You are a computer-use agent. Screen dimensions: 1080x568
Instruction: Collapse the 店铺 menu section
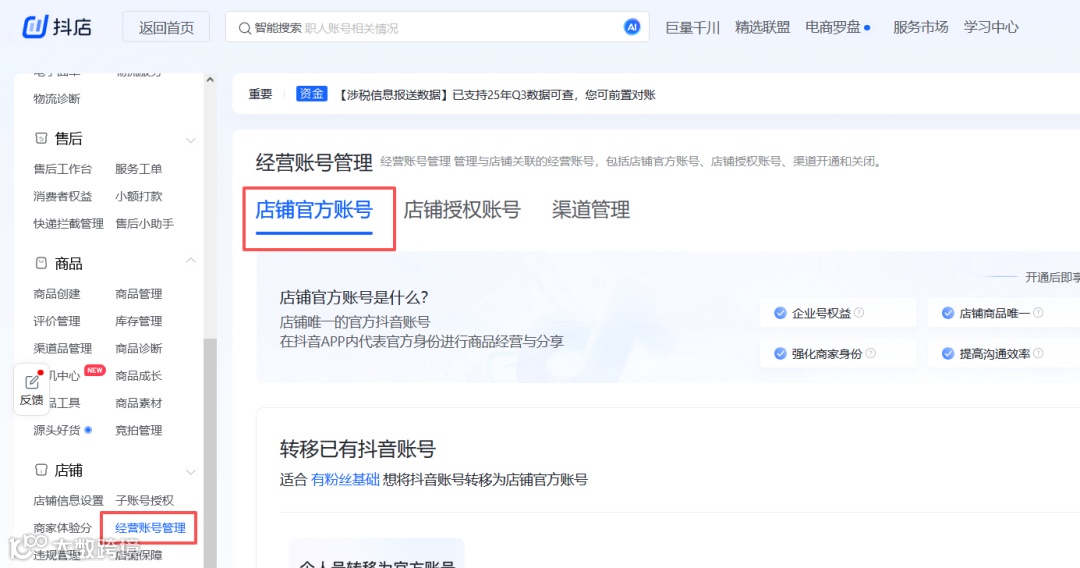191,472
